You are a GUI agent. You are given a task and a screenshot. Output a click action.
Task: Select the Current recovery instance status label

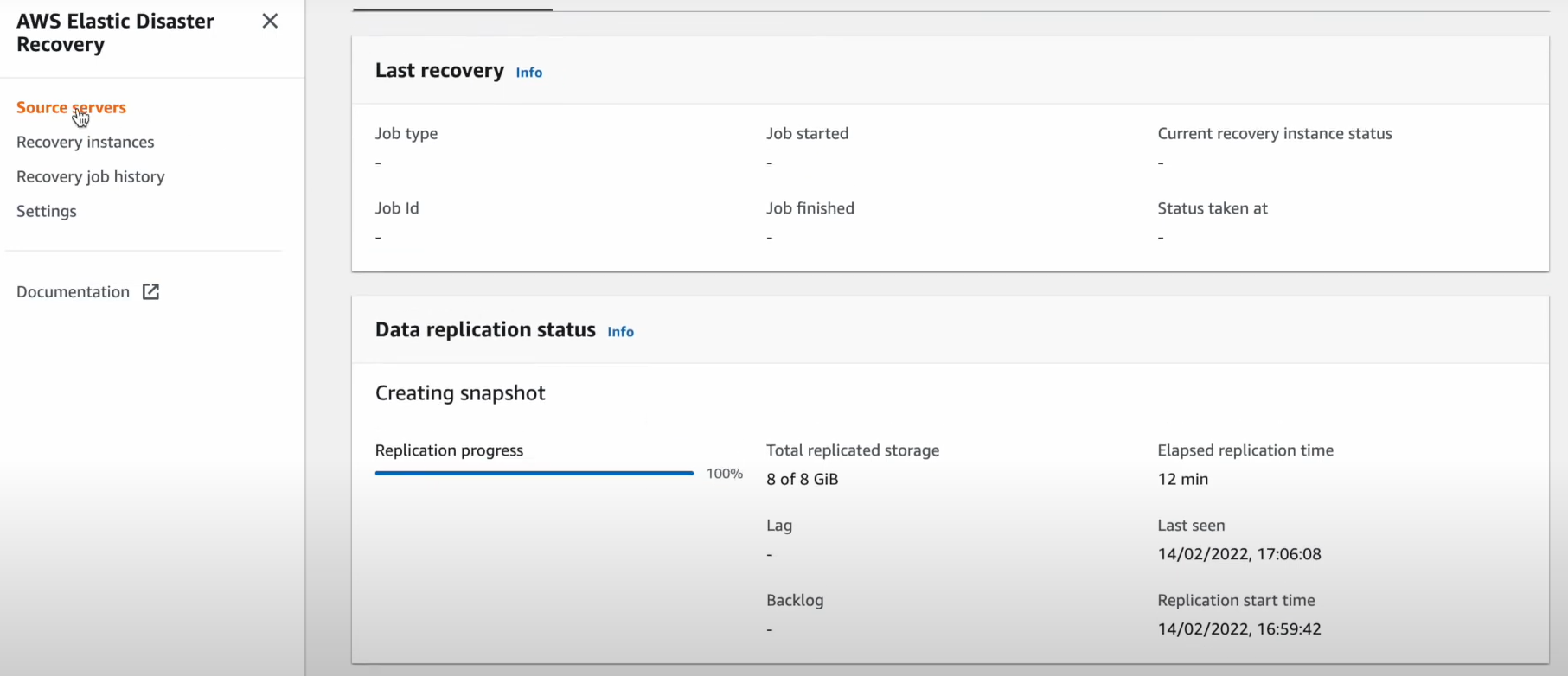(x=1275, y=133)
